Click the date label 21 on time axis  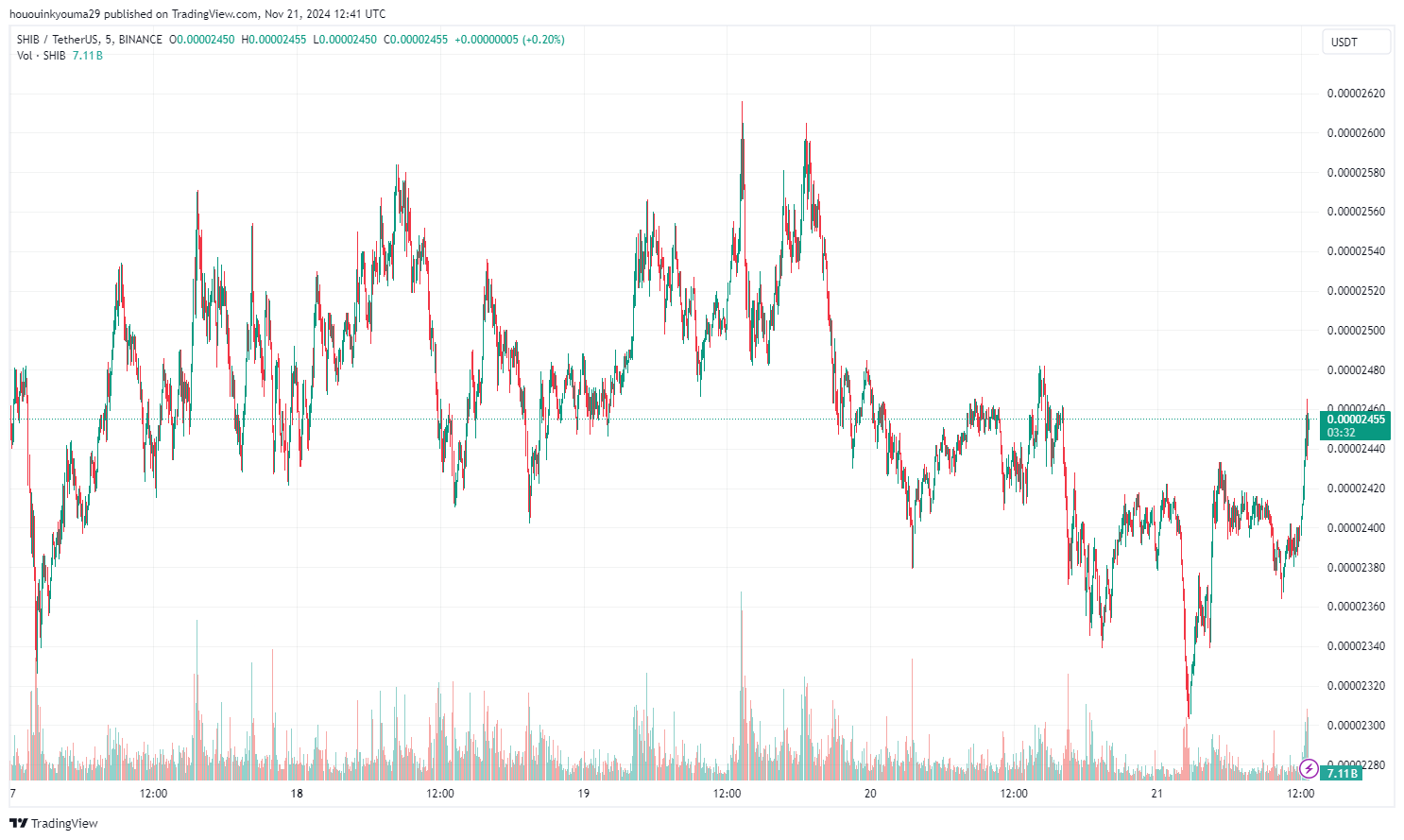coord(1157,794)
